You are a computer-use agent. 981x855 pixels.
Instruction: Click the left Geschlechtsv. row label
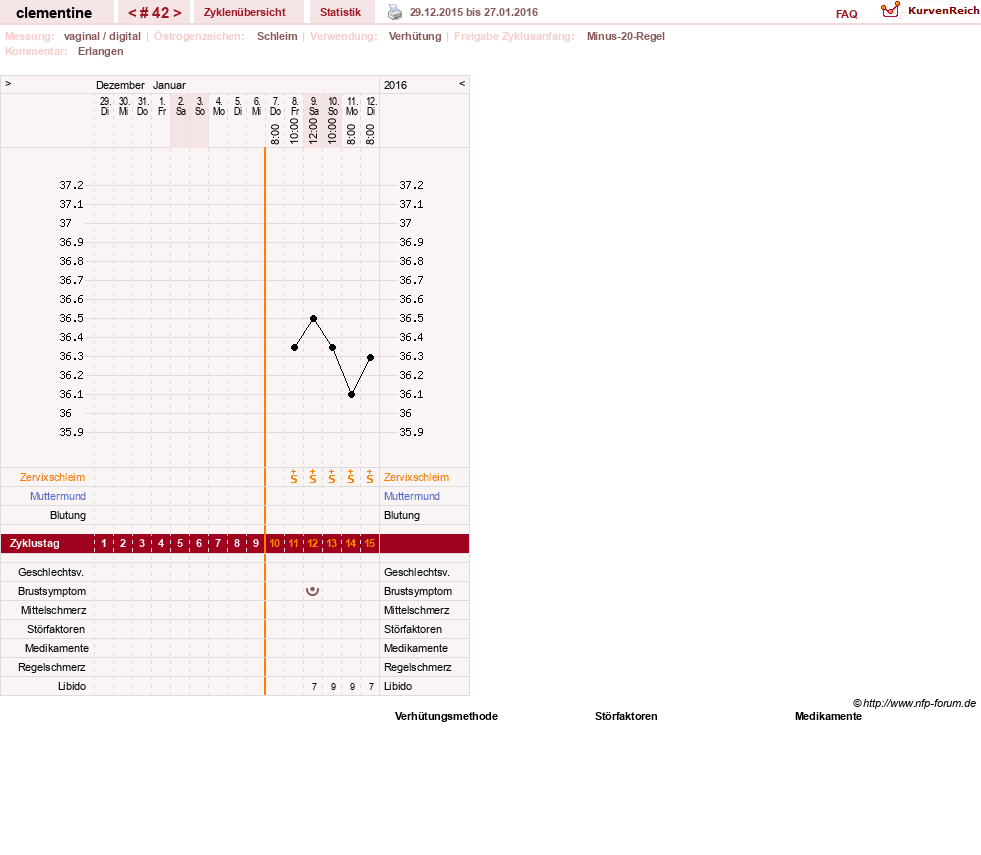pyautogui.click(x=51, y=572)
